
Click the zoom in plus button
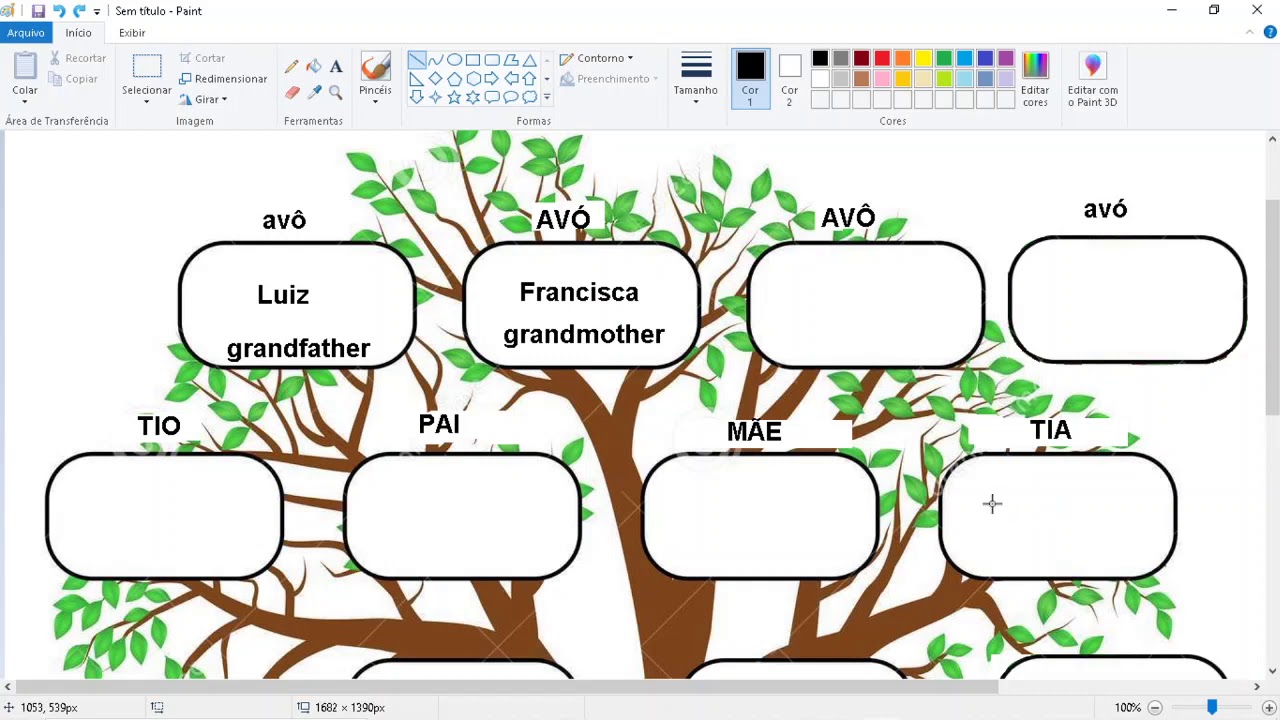[1269, 707]
